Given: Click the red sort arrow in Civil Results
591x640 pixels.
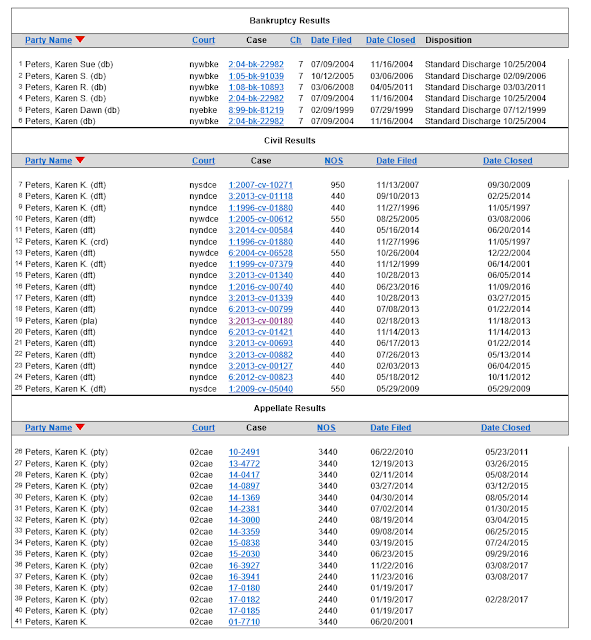Looking at the screenshot, I should [x=80, y=160].
